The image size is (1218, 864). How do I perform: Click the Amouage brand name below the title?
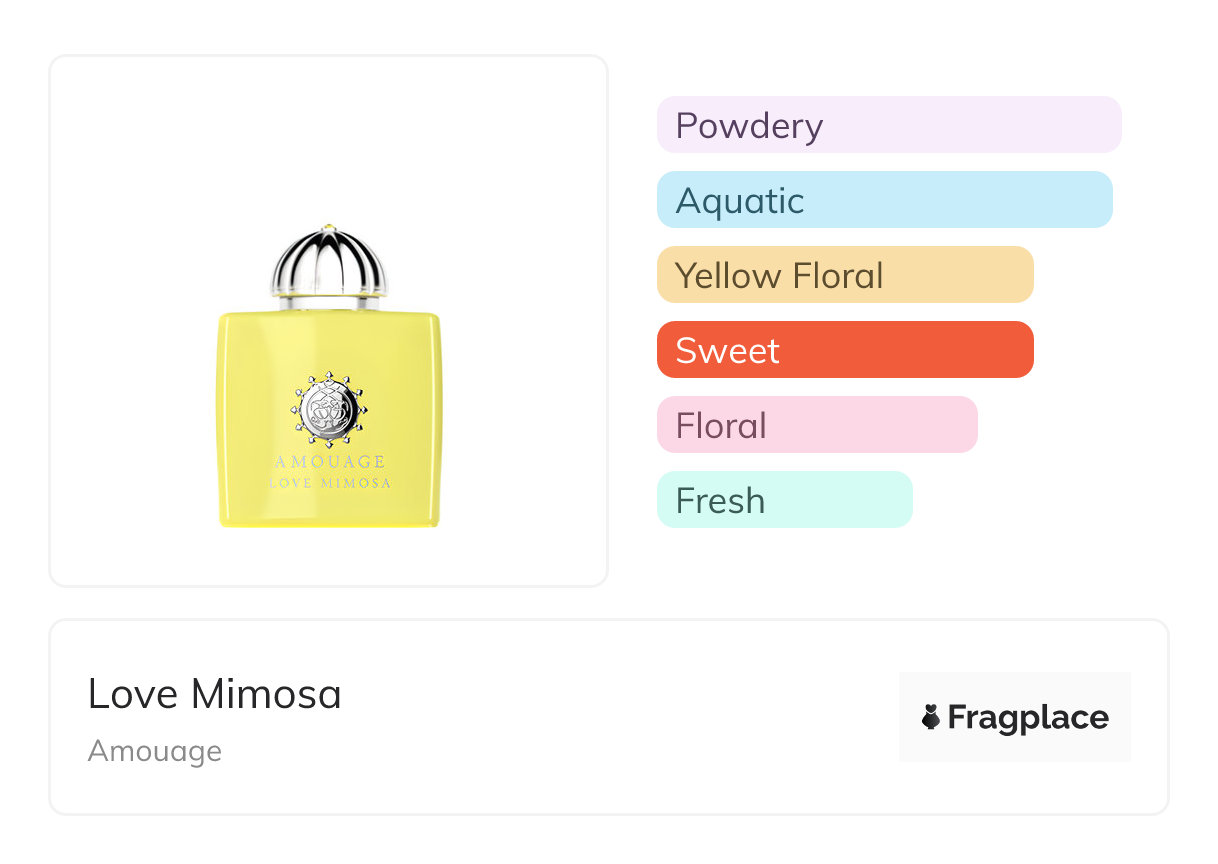point(155,751)
